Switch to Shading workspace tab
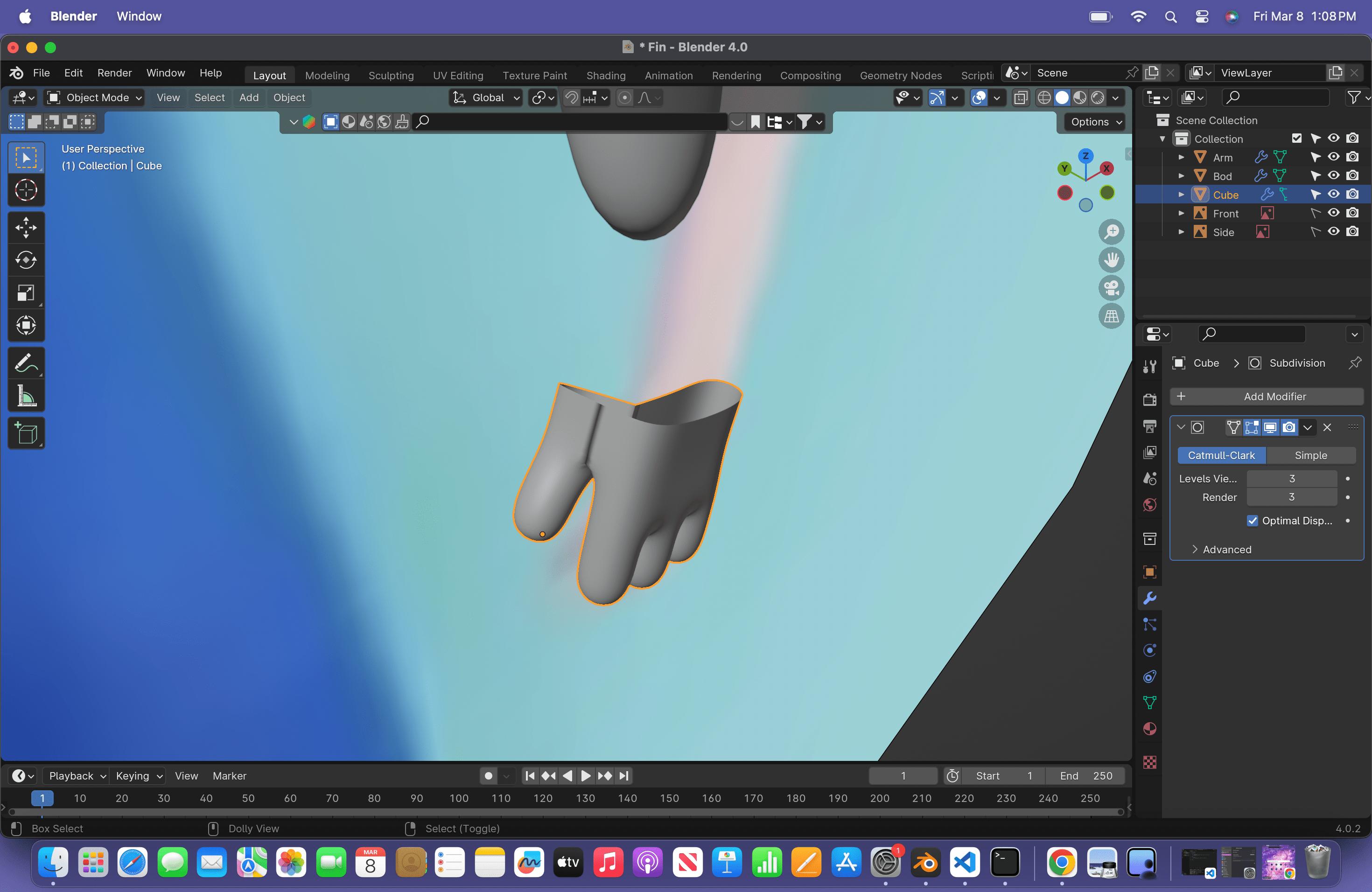 (x=605, y=76)
